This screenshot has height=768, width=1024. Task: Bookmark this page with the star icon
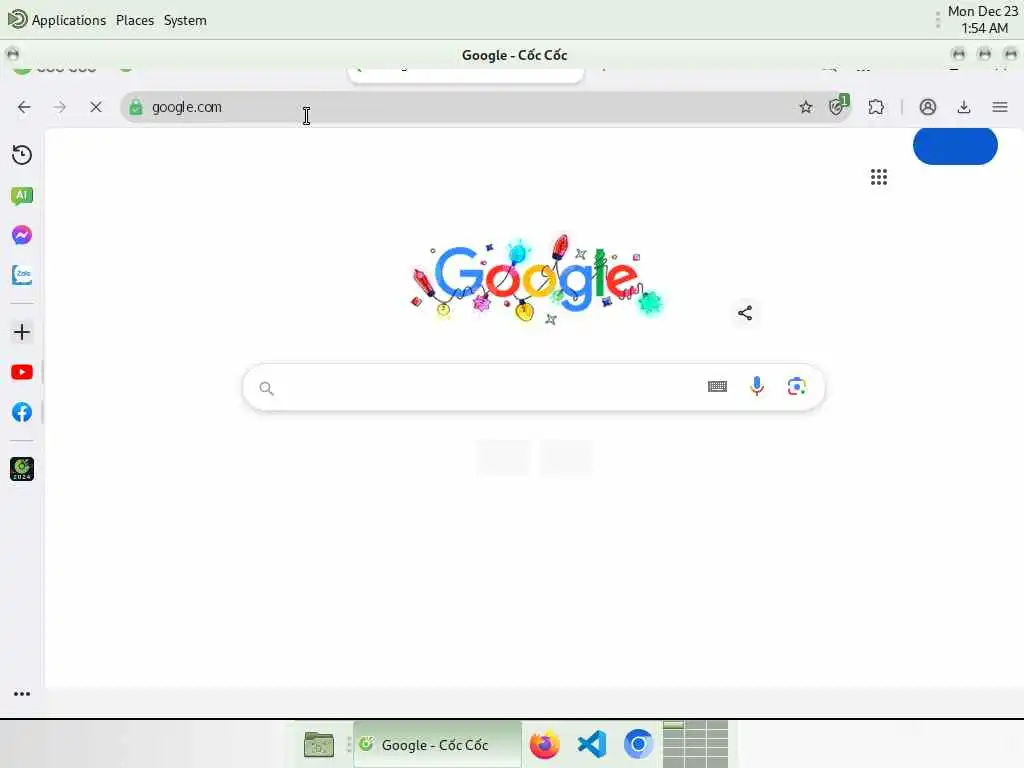click(x=806, y=107)
